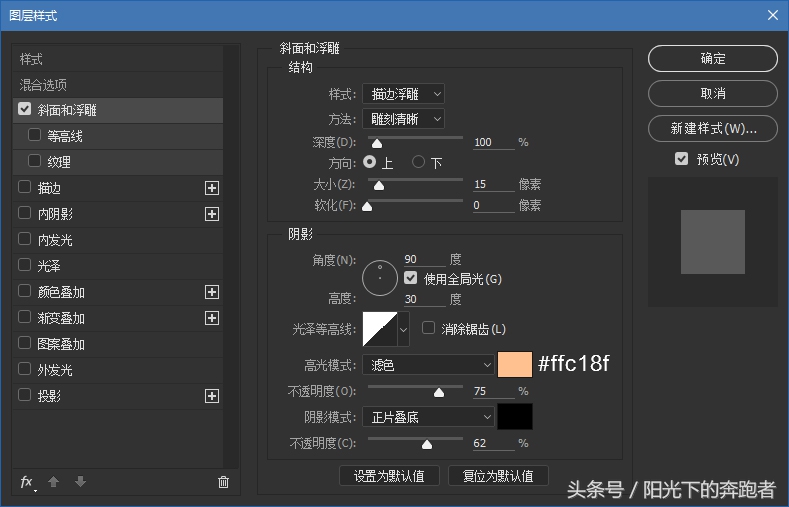Select the 混合选项 item in left list
Viewport: 789px width, 507px height.
pyautogui.click(x=118, y=85)
